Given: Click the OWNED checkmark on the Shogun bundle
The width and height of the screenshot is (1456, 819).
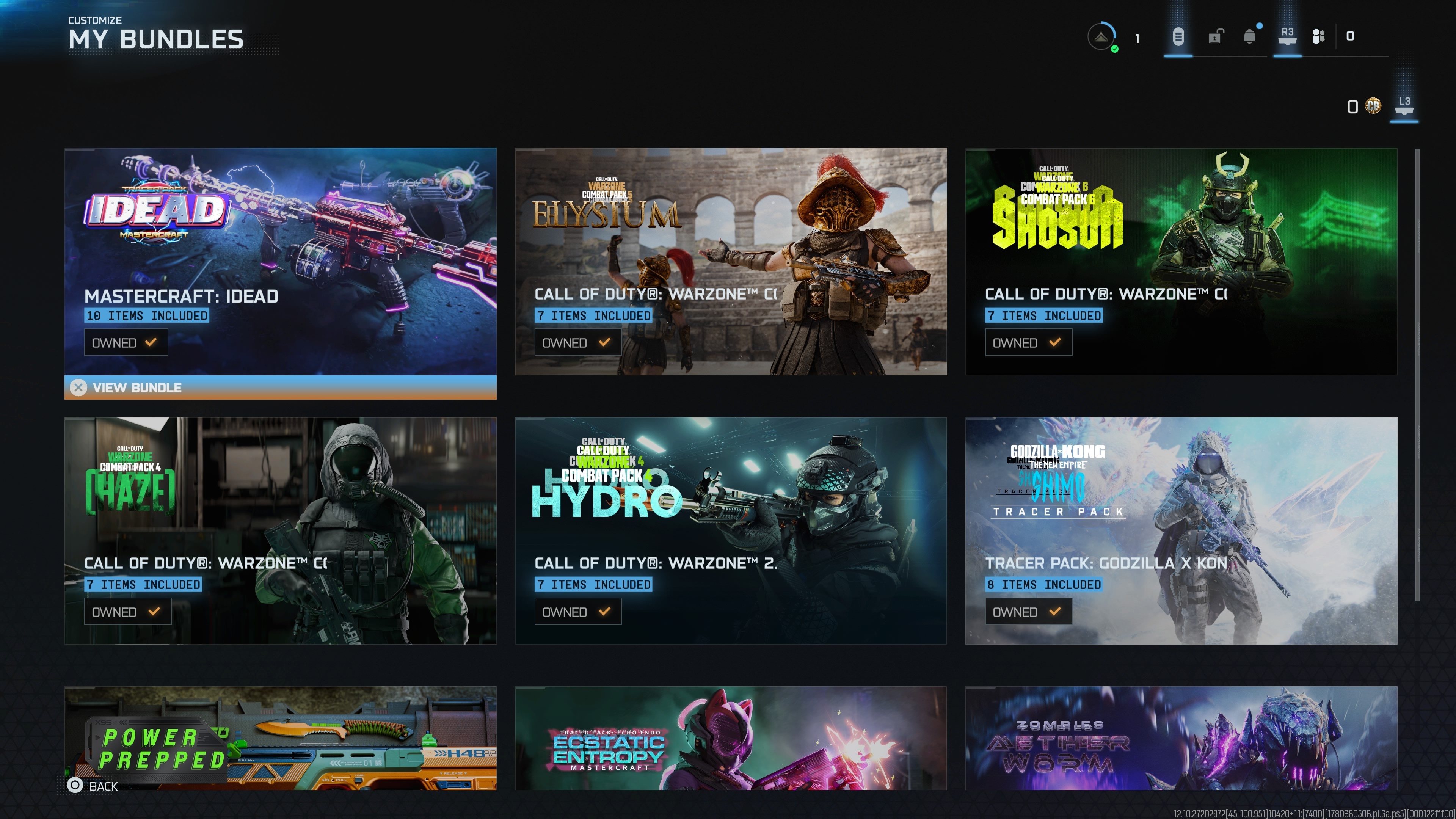Looking at the screenshot, I should click(1055, 342).
